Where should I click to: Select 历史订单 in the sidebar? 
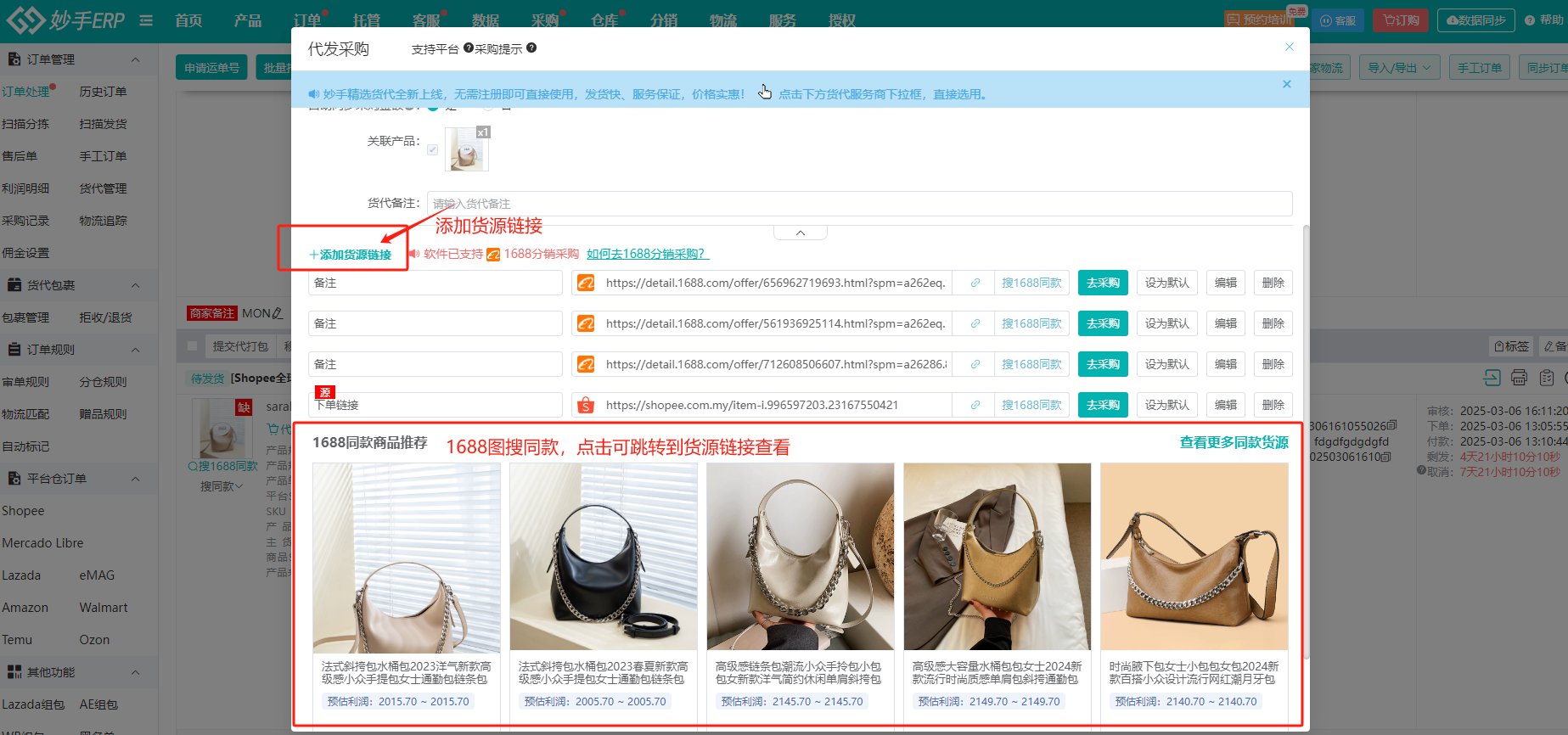pyautogui.click(x=103, y=92)
